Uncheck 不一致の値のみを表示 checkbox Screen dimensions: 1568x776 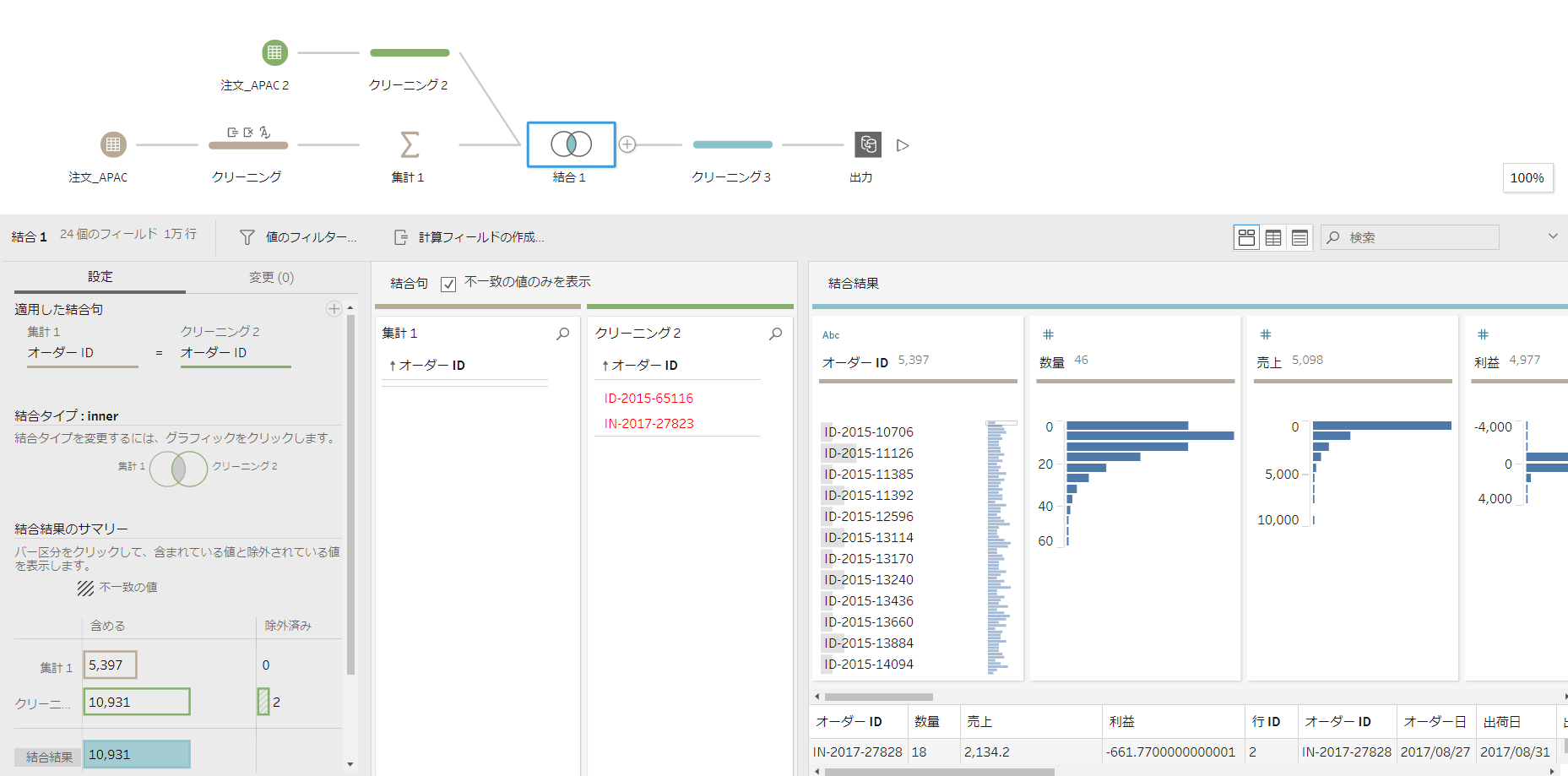448,284
